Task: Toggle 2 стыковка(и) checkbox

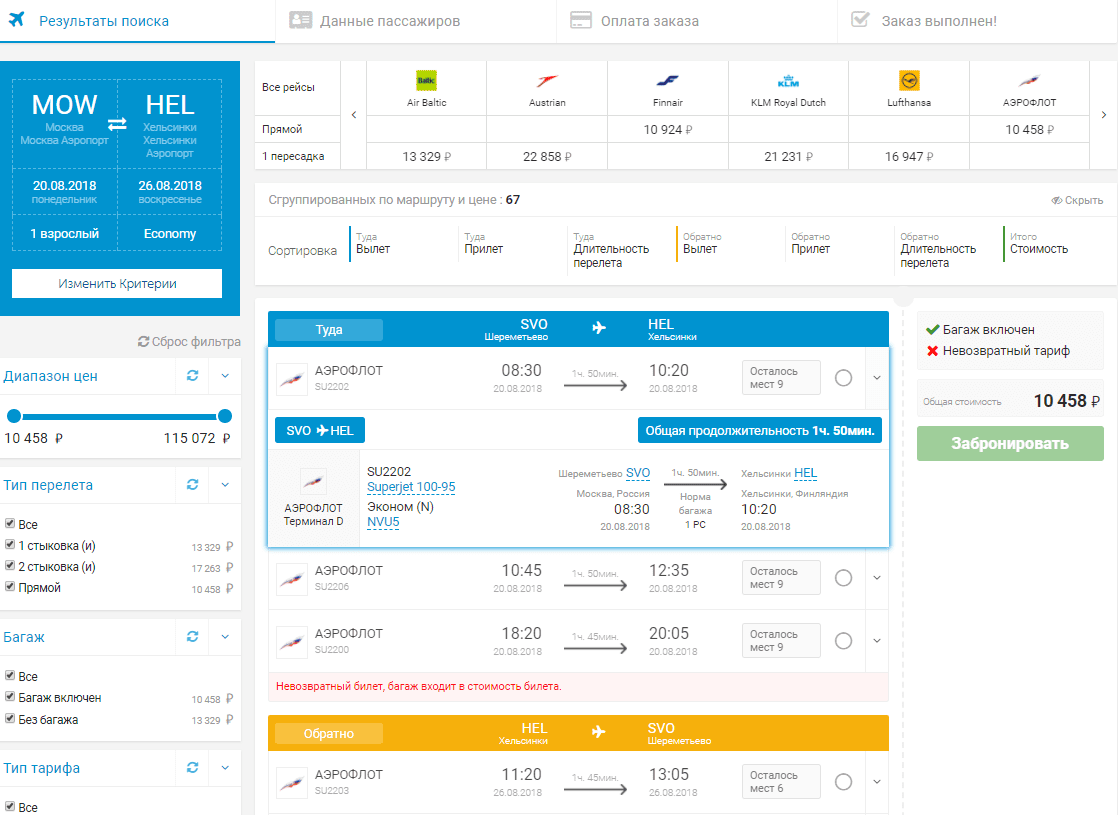Action: tap(10, 565)
